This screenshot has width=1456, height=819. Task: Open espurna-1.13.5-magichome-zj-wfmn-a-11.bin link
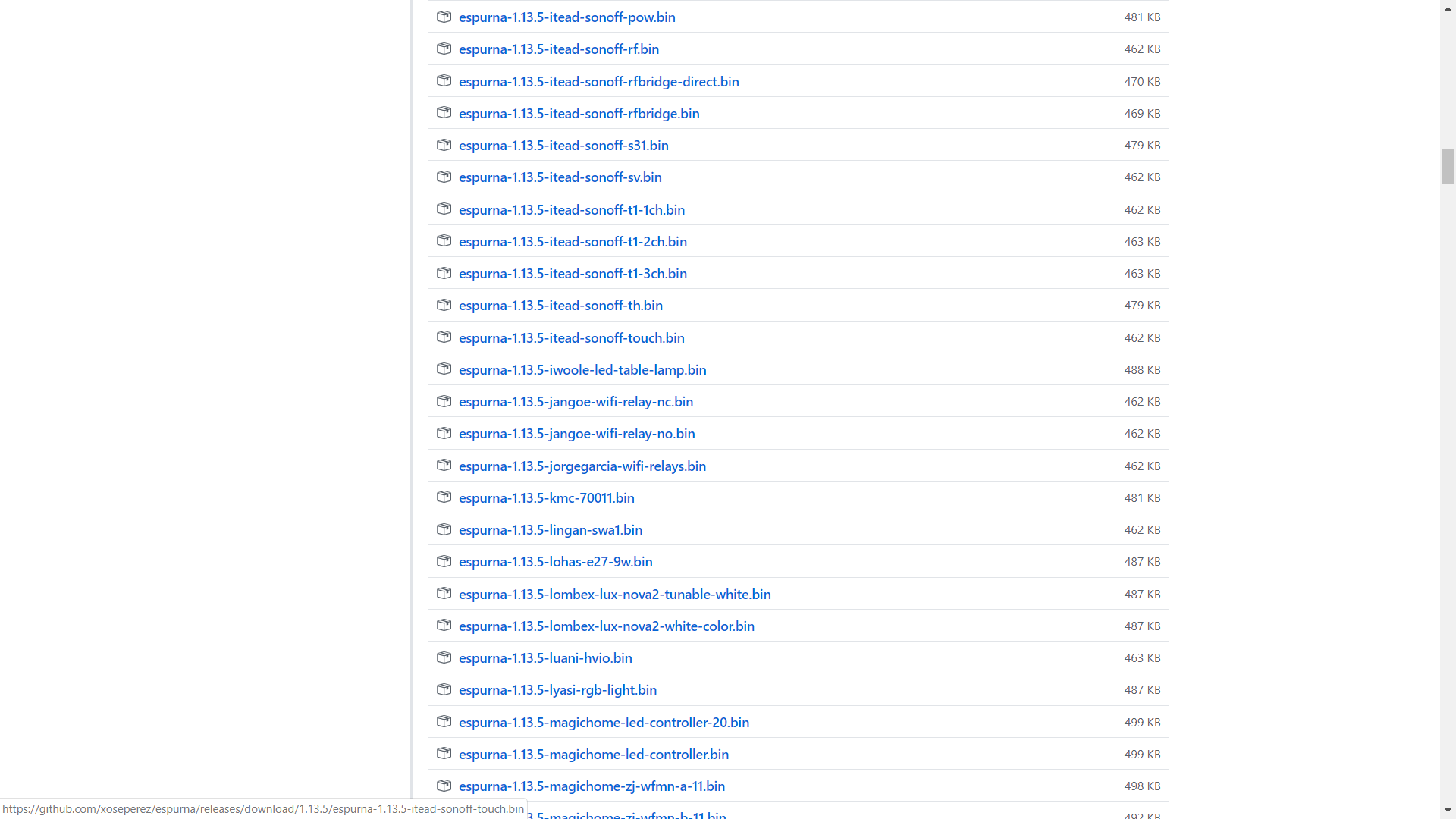[x=591, y=786]
